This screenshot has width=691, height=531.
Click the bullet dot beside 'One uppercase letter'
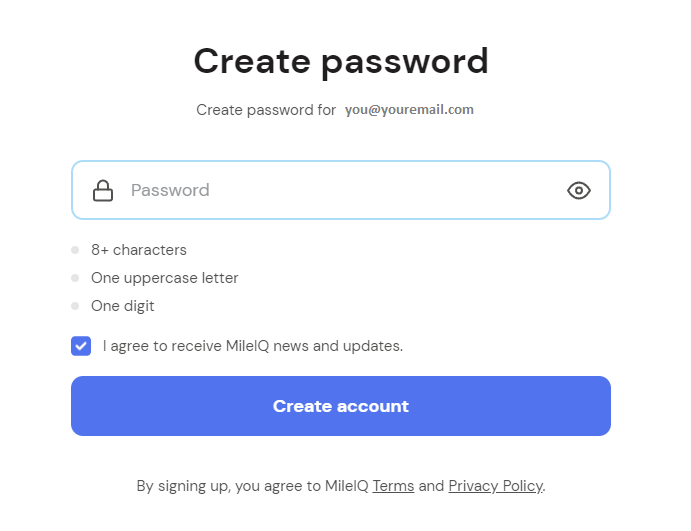75,278
